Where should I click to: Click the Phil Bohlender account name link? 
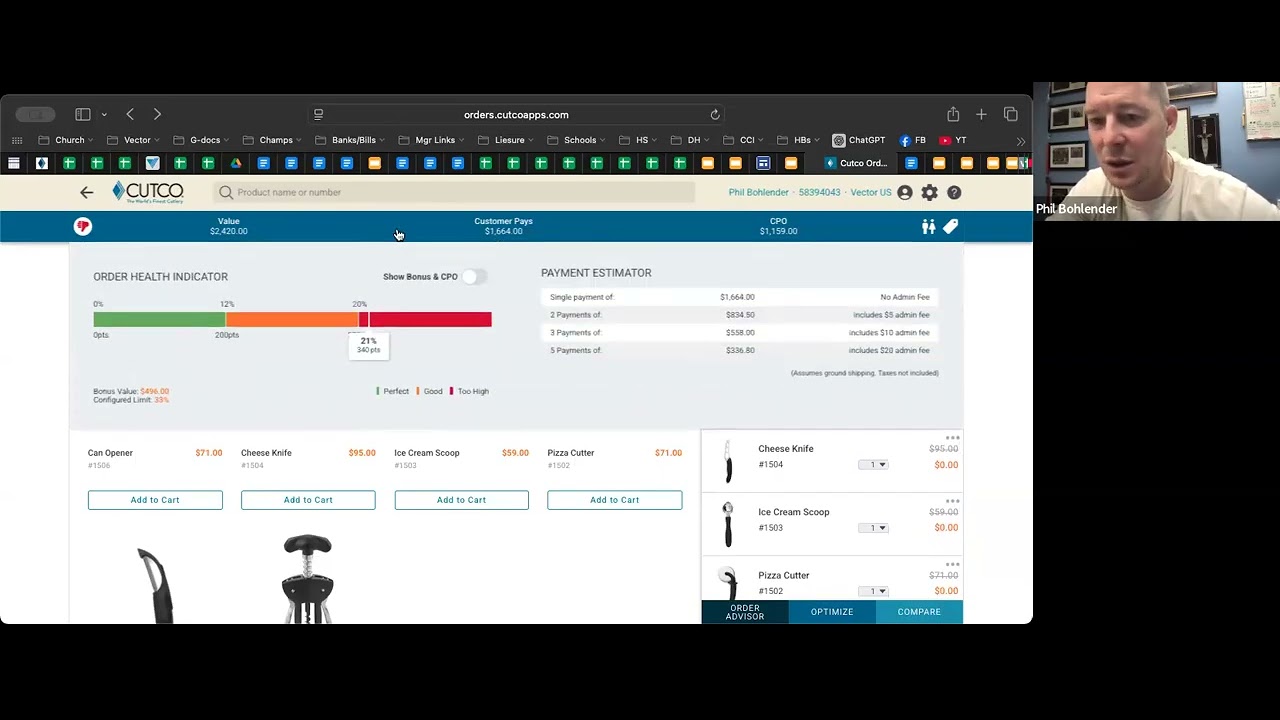[759, 193]
